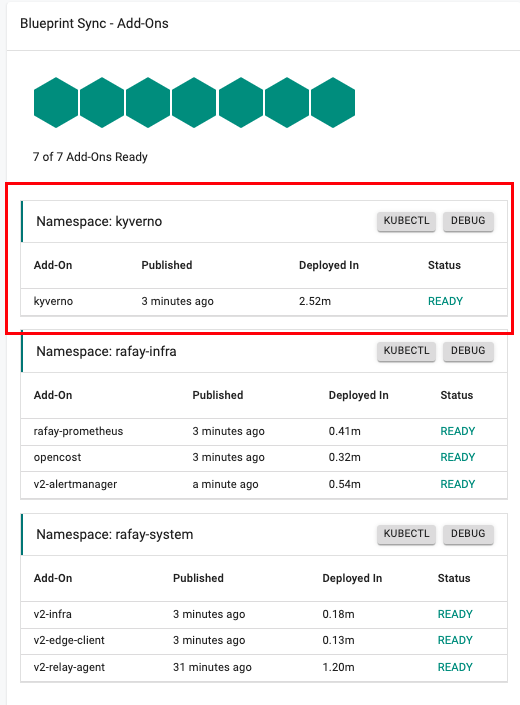Click the READY status of v2-relay-agent
This screenshot has width=520, height=705.
455,668
